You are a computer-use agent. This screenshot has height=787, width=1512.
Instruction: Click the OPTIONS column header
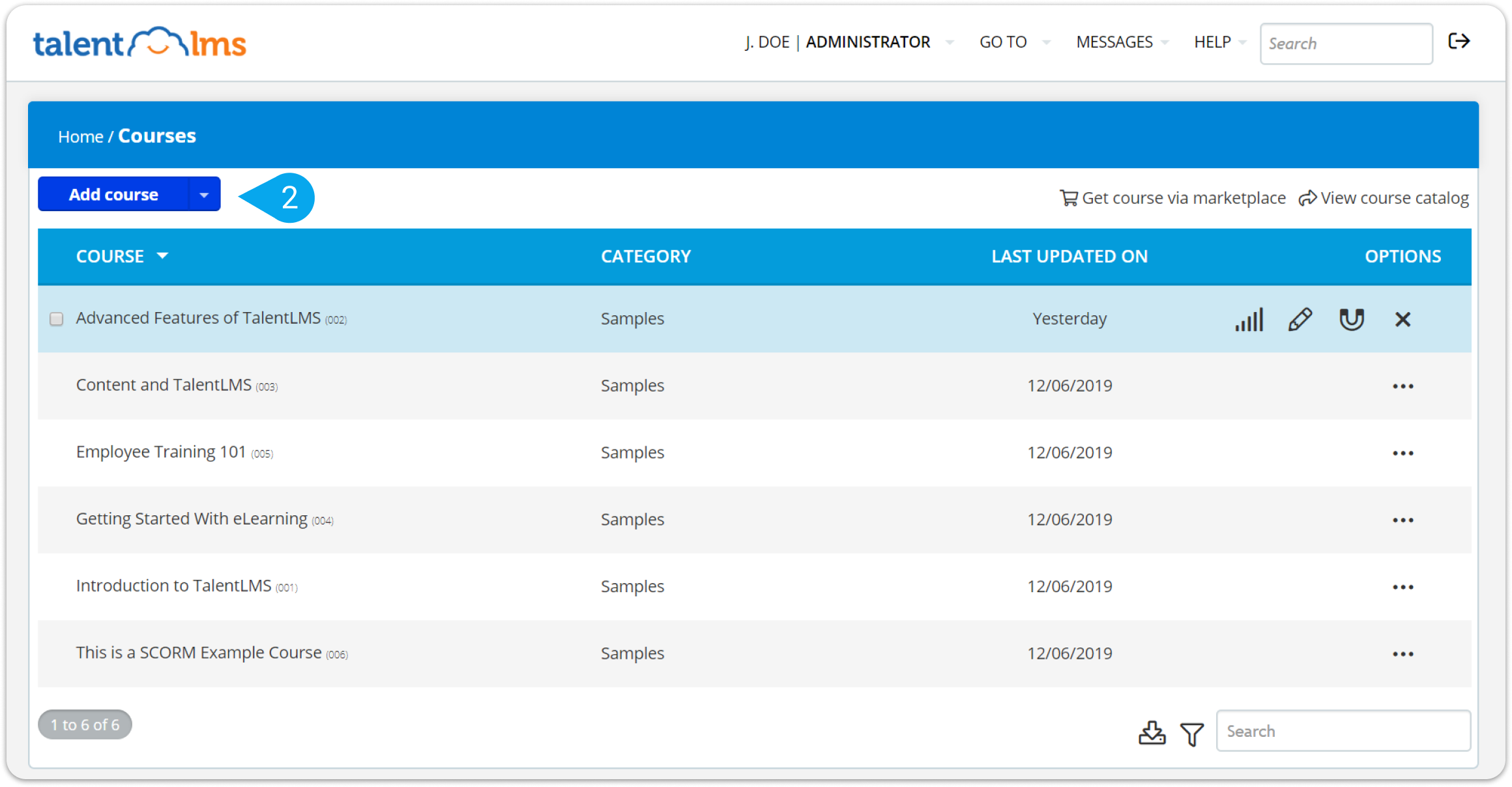[1403, 257]
